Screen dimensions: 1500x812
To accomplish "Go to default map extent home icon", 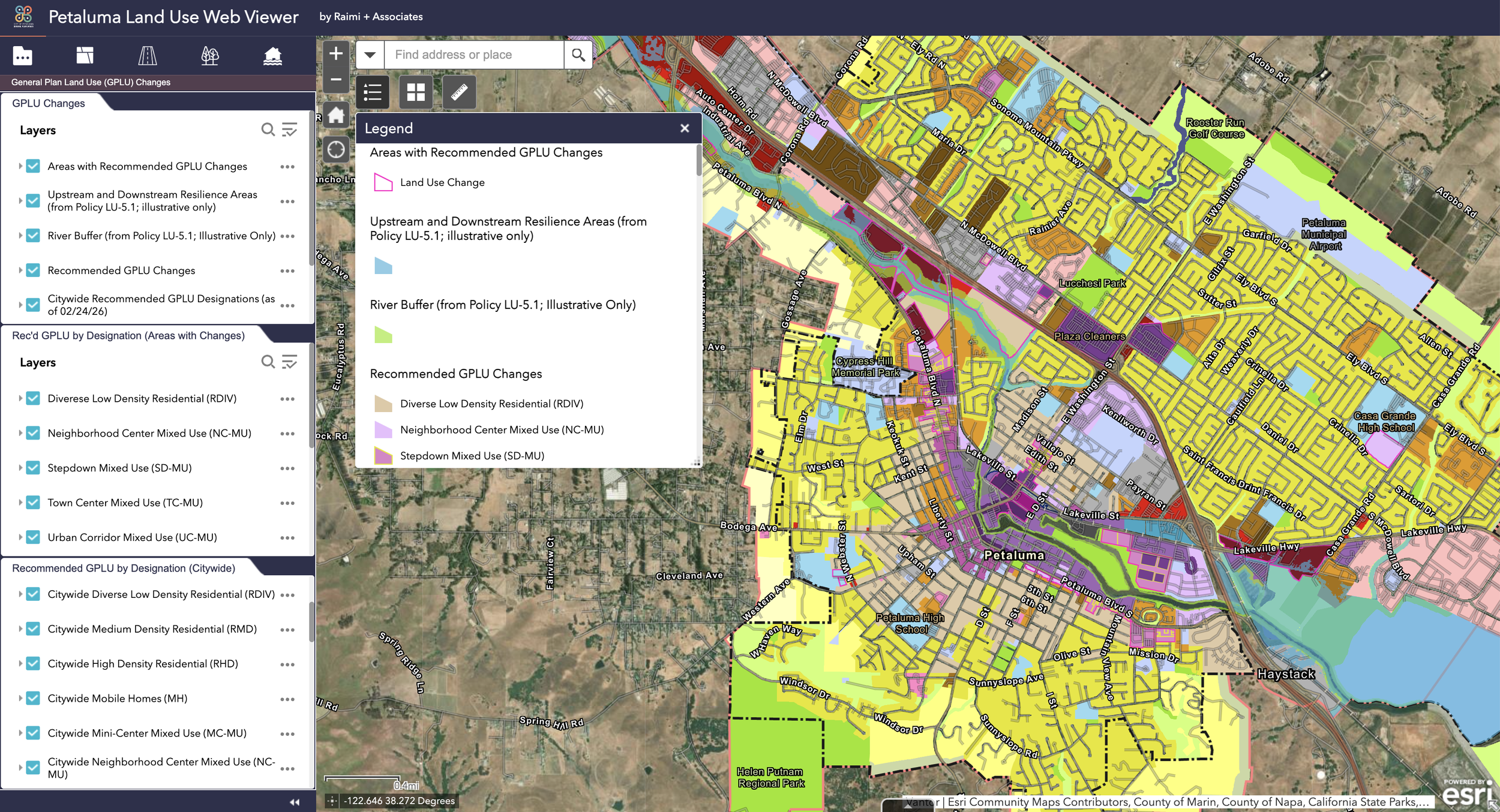I will click(336, 115).
